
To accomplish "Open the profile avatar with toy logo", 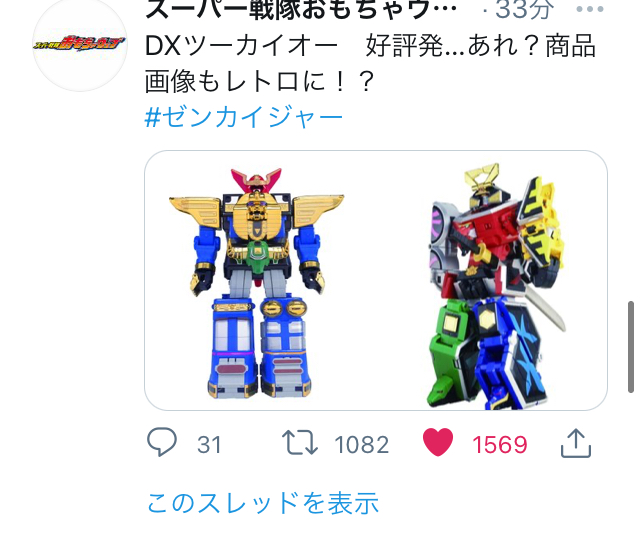I will point(80,44).
